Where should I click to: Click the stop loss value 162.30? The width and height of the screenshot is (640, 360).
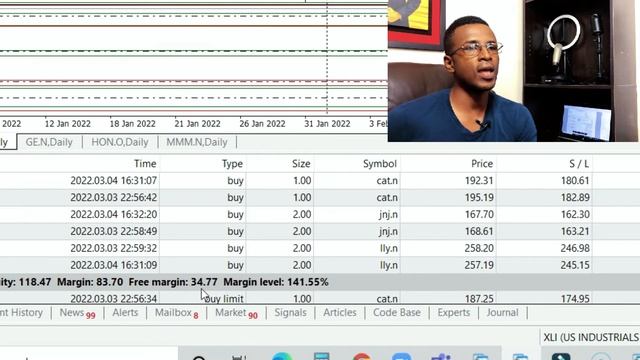coord(575,214)
